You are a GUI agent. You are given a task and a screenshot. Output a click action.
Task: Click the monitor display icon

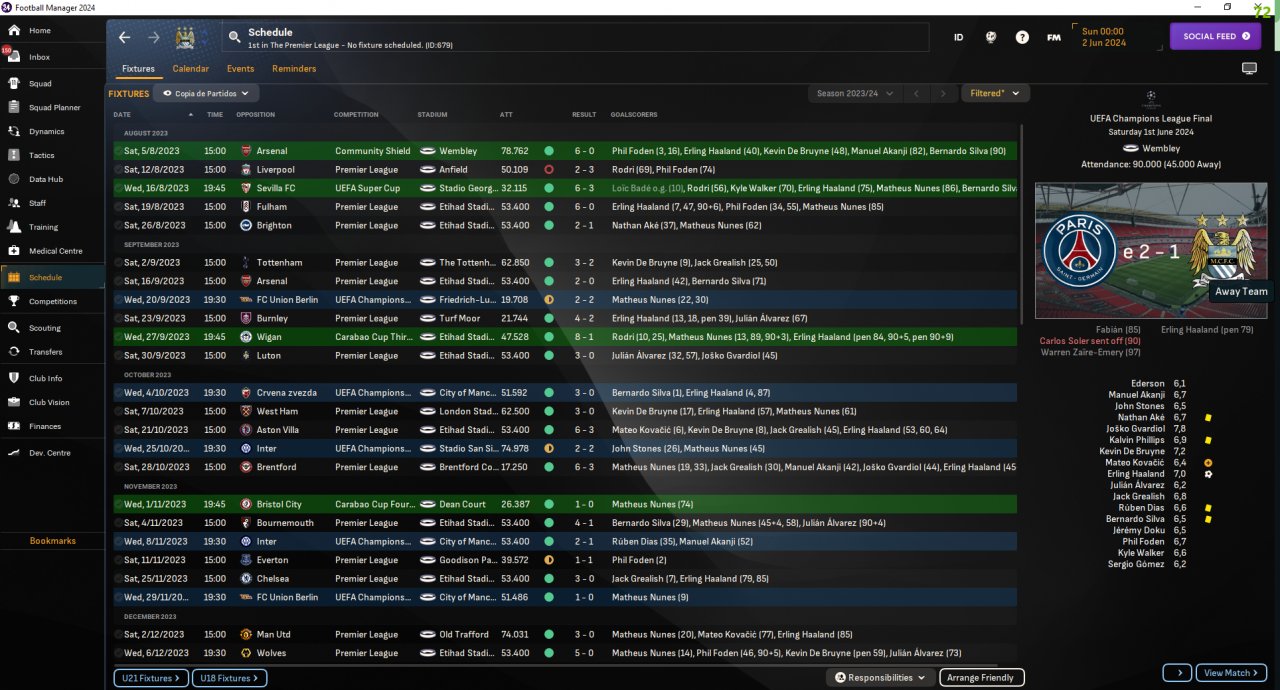(1249, 68)
